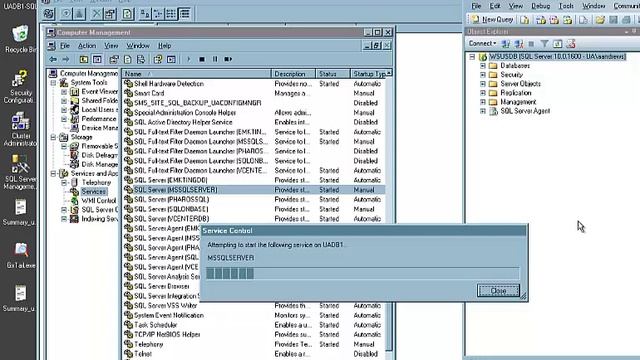Viewport: 640px width, 360px height.
Task: Click Databases folder icon in Object Explorer
Action: click(493, 66)
